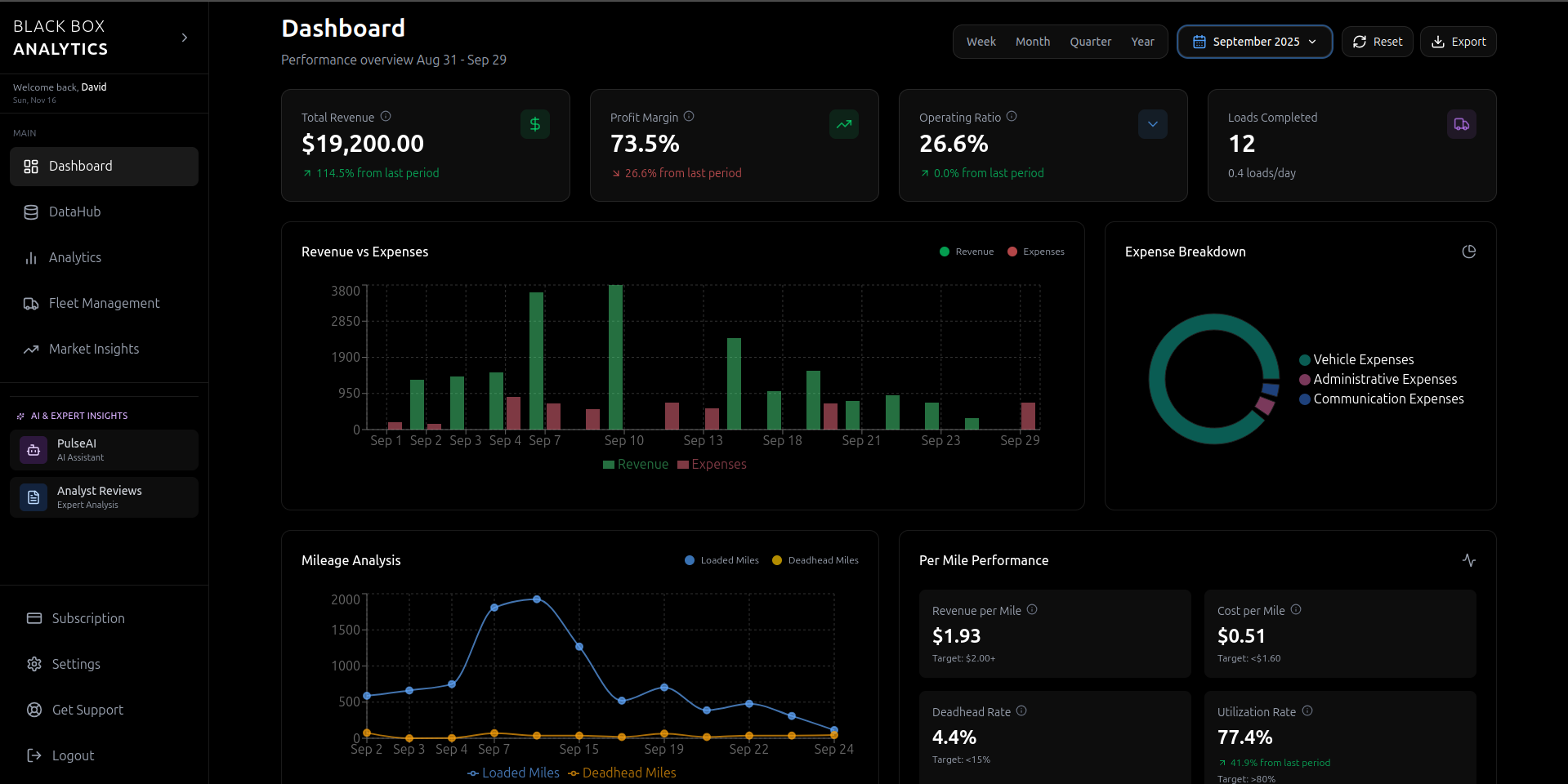
Task: Switch to Year time range
Action: pos(1142,42)
